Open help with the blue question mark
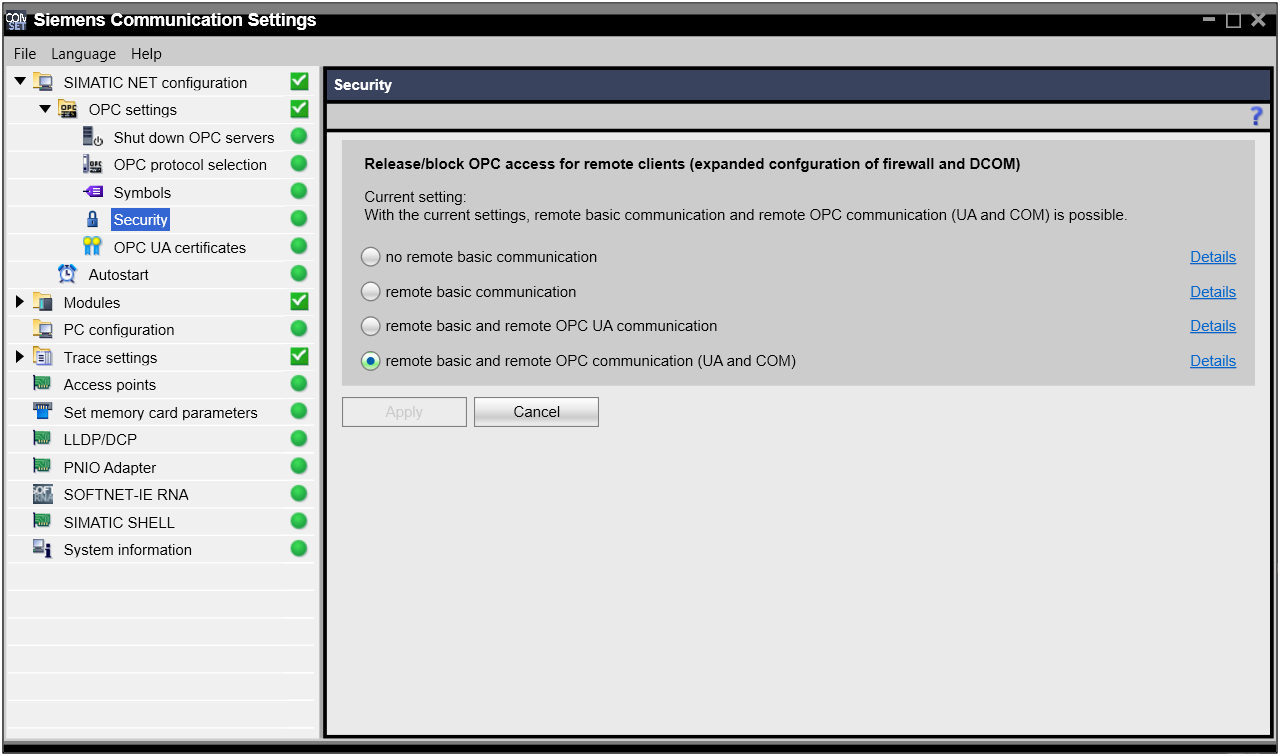This screenshot has width=1280, height=756. coord(1257,116)
